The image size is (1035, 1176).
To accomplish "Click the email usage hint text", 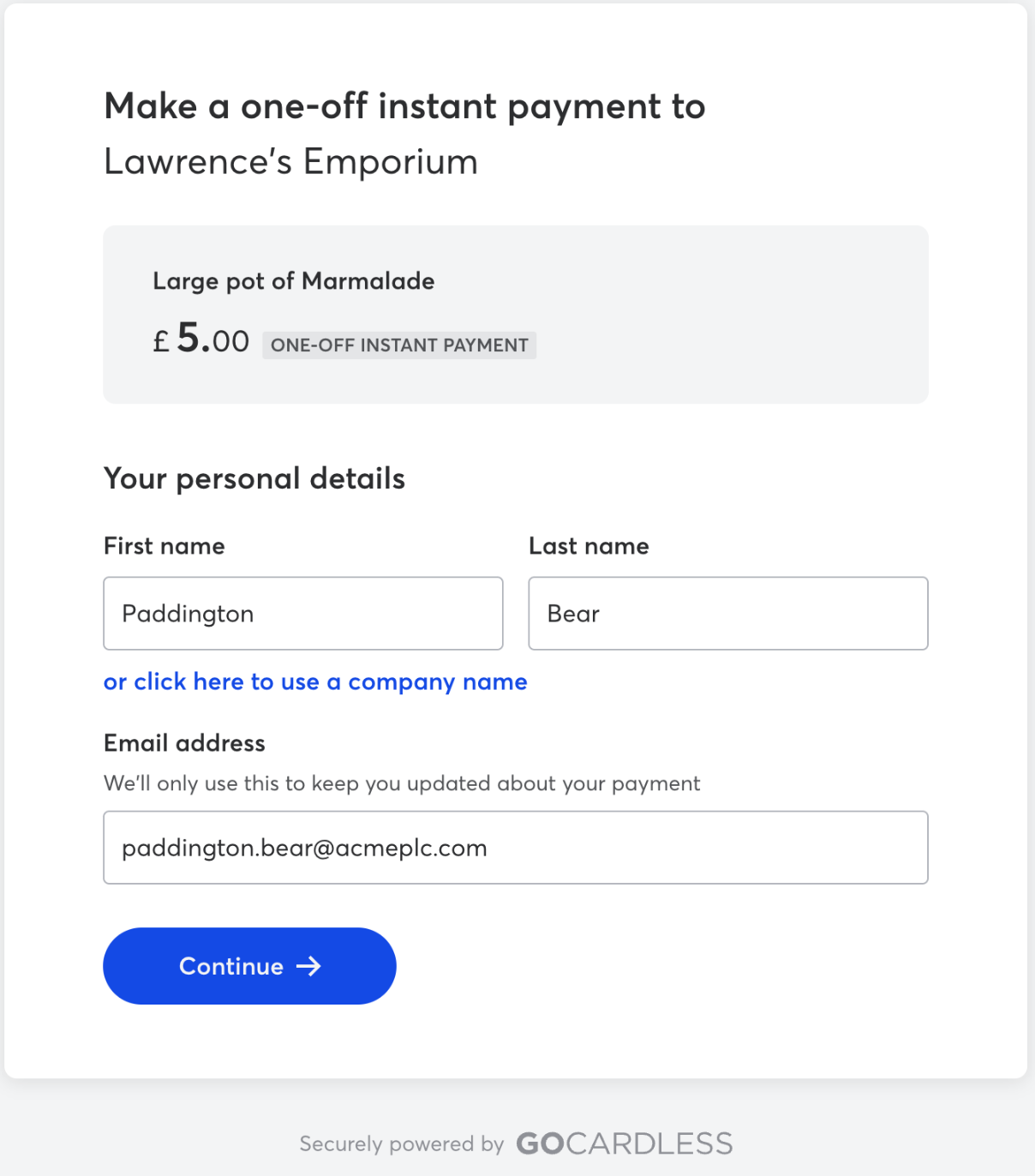I will (402, 783).
